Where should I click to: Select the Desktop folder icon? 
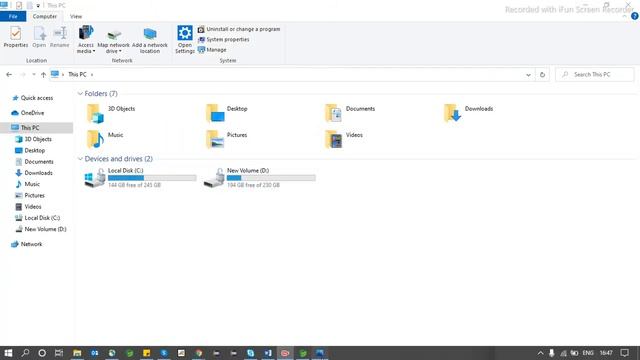tap(215, 113)
